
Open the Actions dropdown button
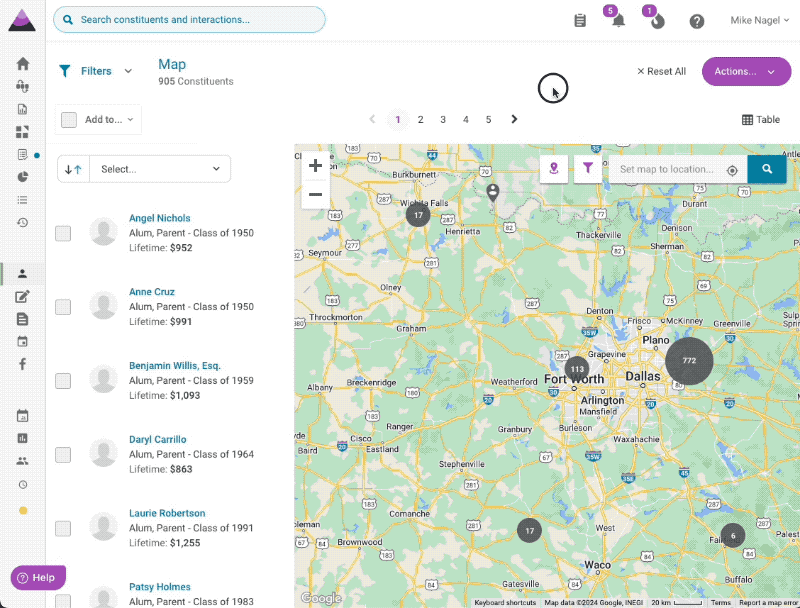tap(746, 72)
